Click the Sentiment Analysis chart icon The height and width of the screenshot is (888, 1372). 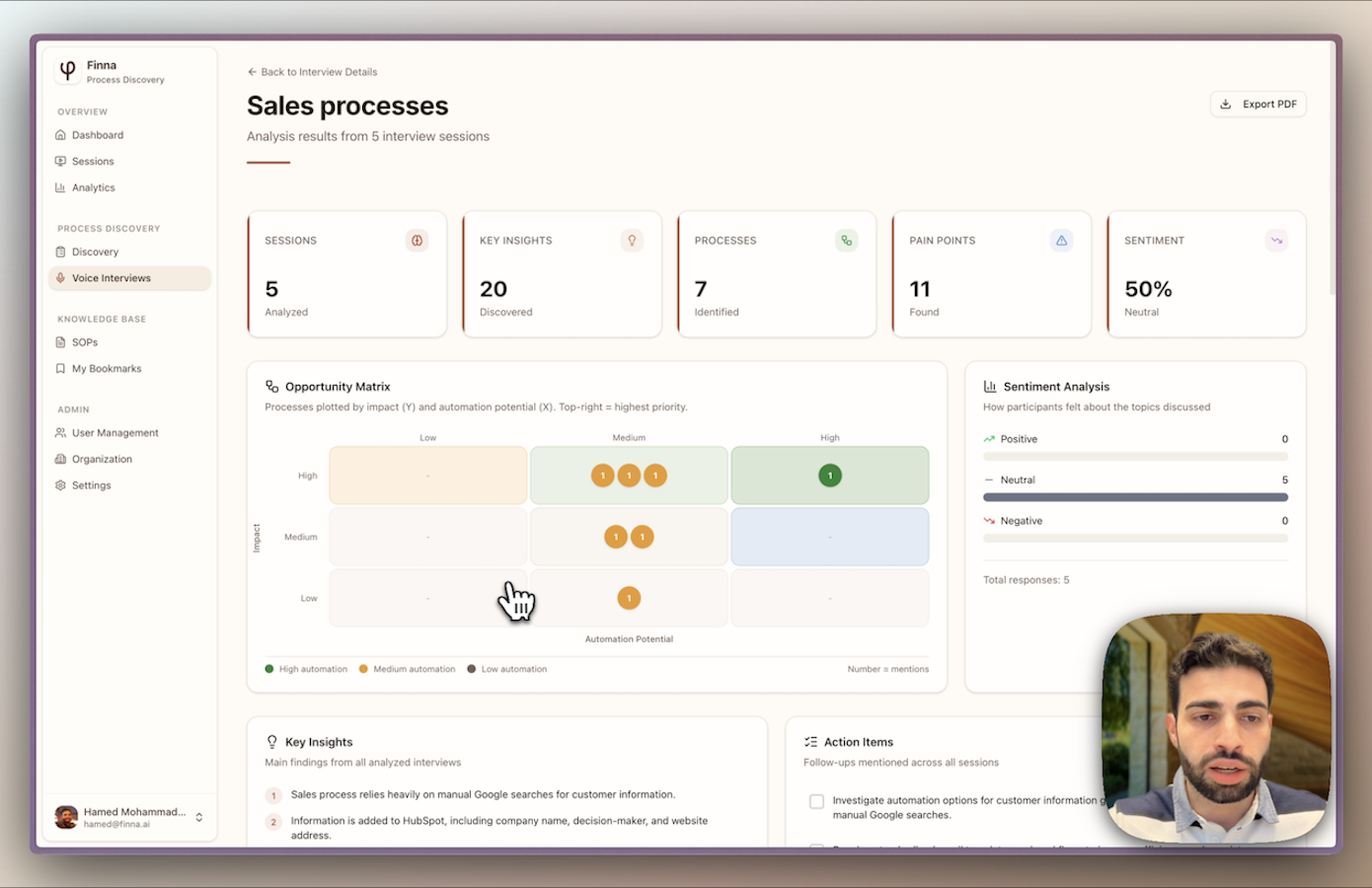click(990, 387)
